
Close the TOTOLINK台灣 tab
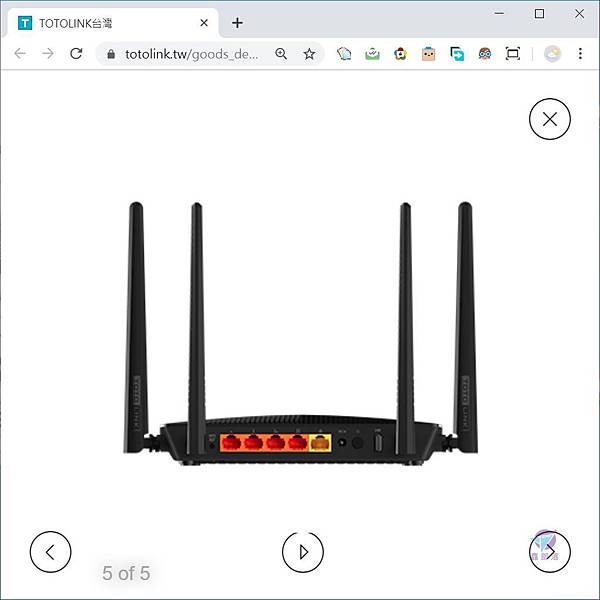point(204,23)
